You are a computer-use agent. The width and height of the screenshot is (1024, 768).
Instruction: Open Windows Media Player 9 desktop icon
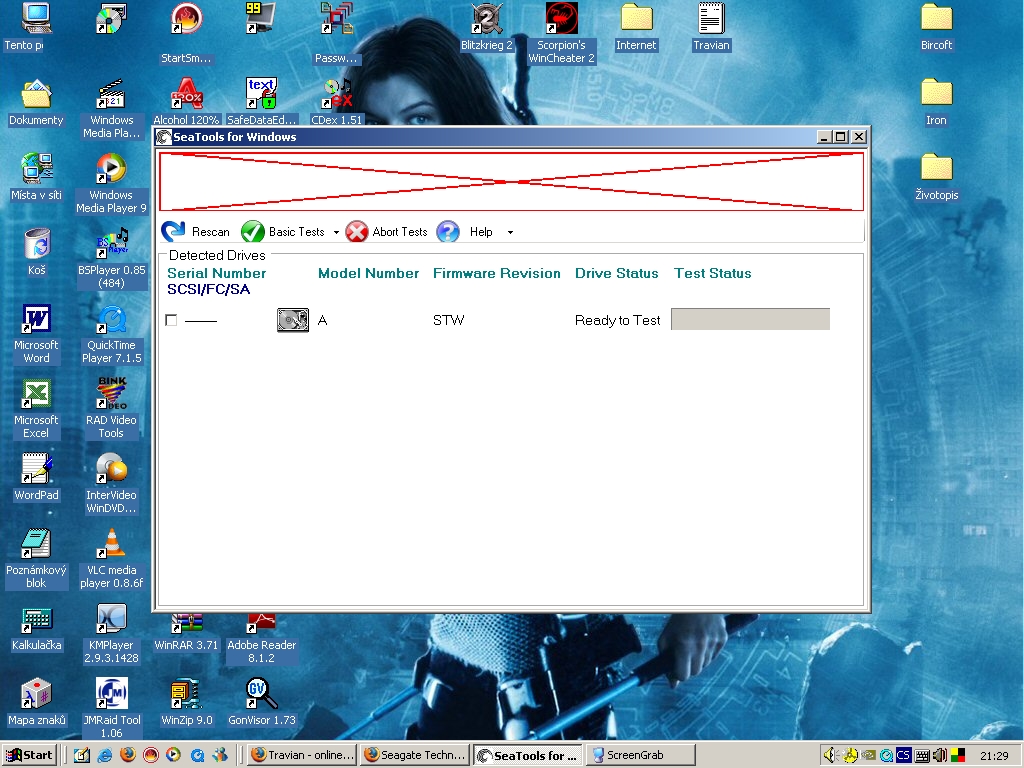(x=112, y=169)
